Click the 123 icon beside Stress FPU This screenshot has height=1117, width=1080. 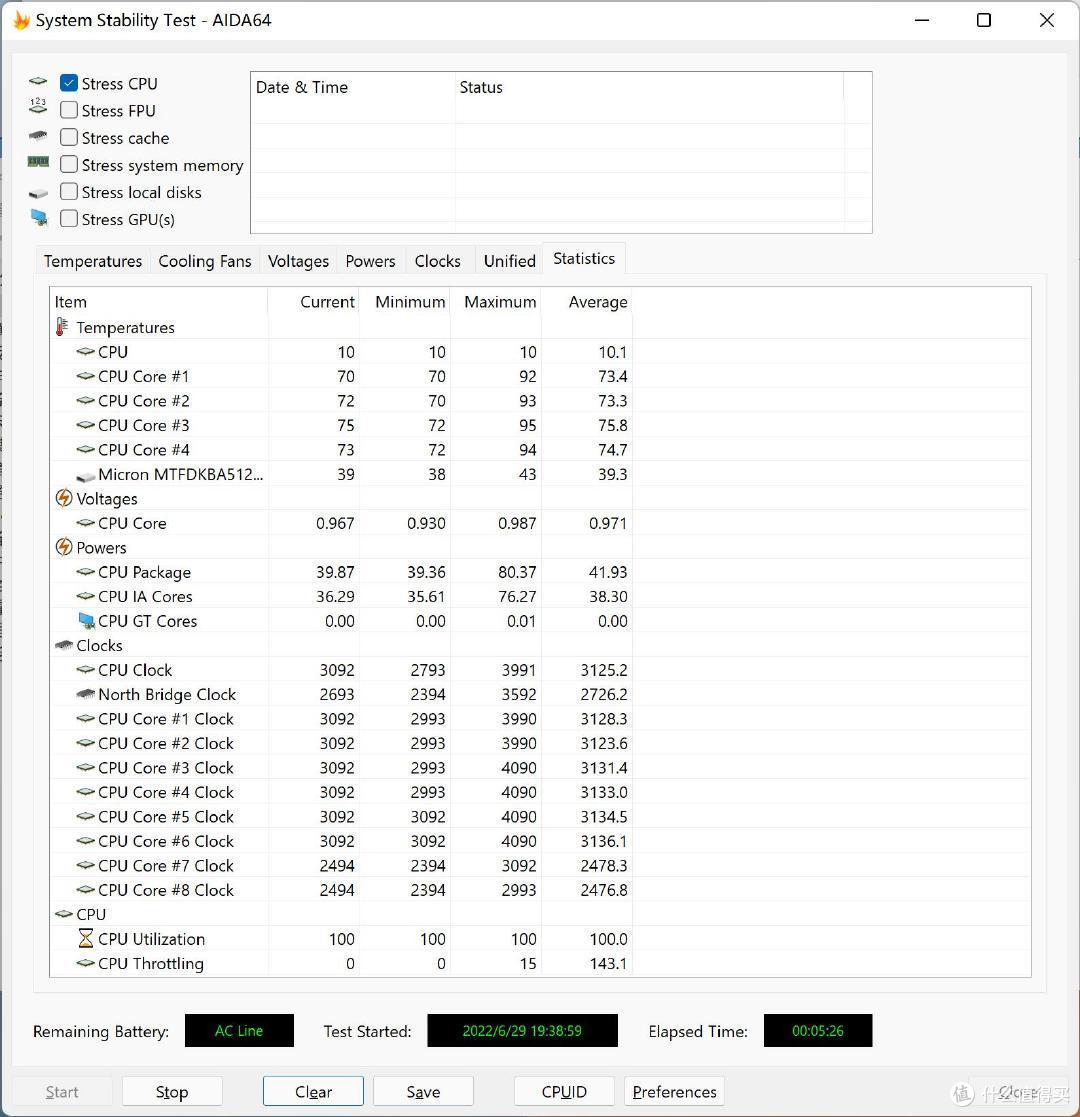click(38, 106)
